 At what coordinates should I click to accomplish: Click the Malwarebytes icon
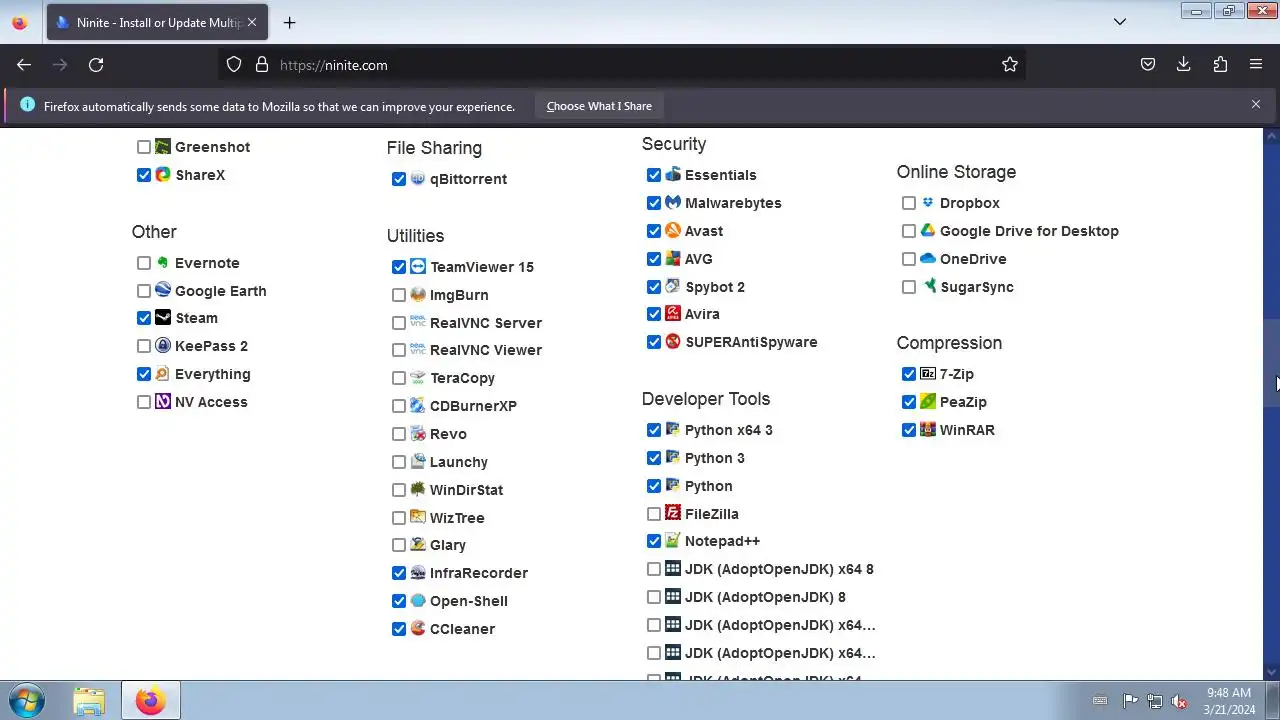[x=673, y=203]
